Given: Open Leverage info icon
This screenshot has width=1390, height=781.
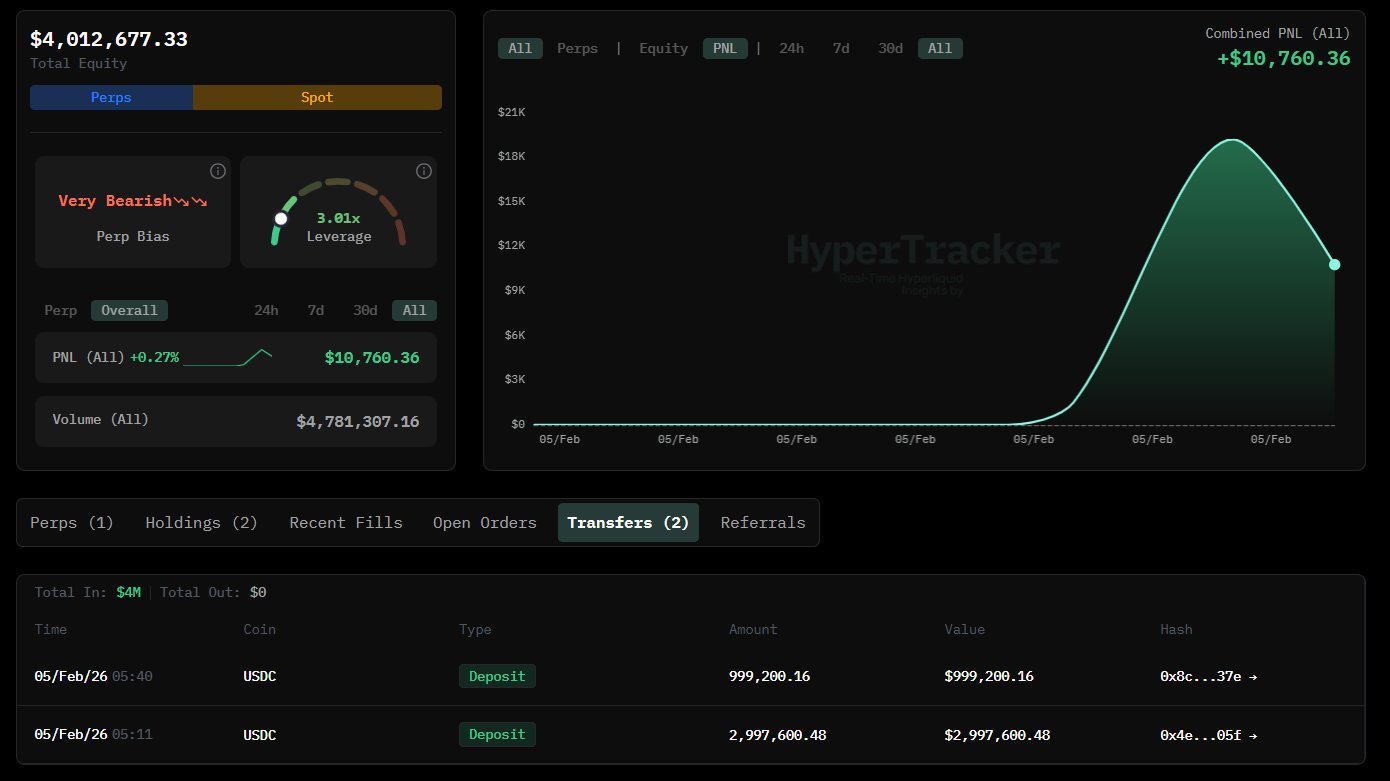Looking at the screenshot, I should click(423, 171).
